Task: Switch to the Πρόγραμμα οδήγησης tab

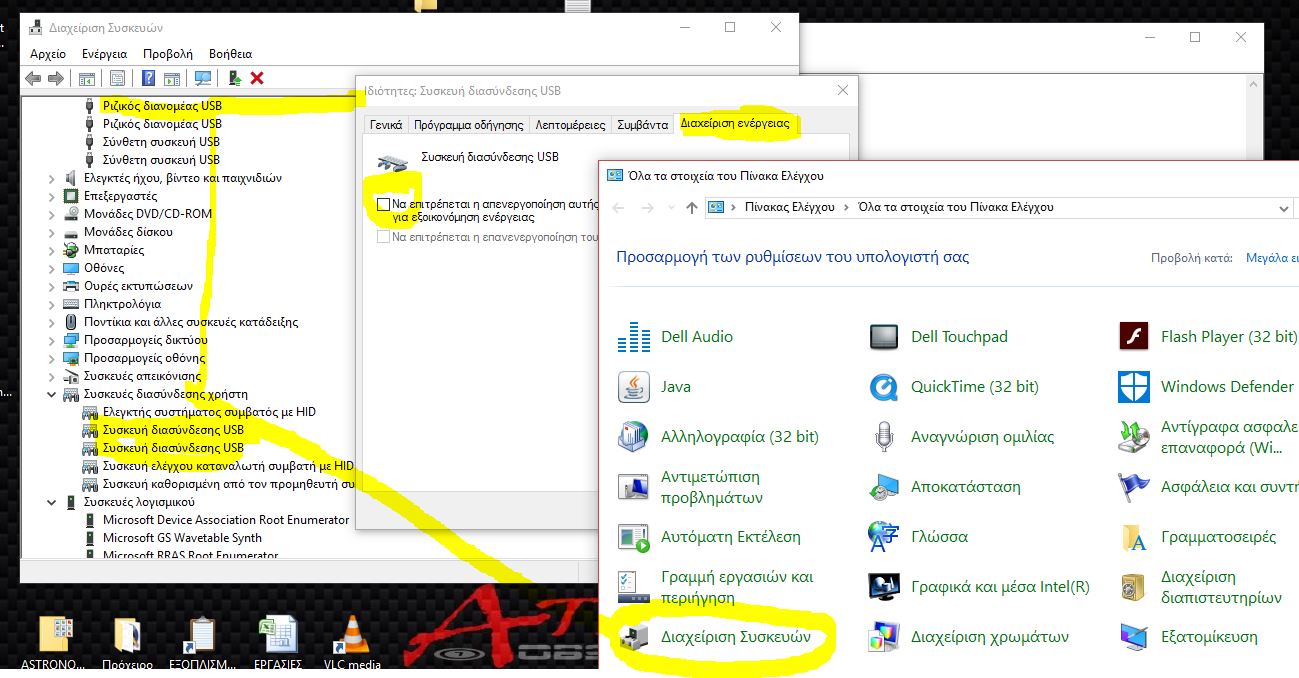Action: point(468,125)
